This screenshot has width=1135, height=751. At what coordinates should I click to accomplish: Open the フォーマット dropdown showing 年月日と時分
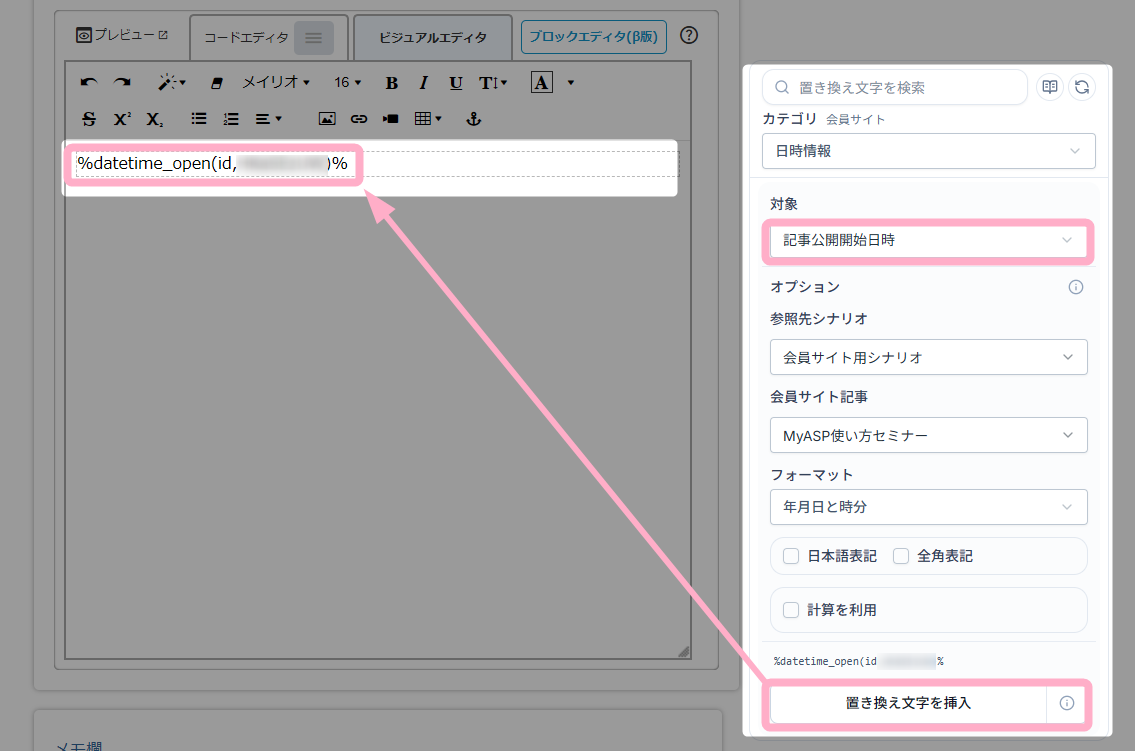pos(929,507)
